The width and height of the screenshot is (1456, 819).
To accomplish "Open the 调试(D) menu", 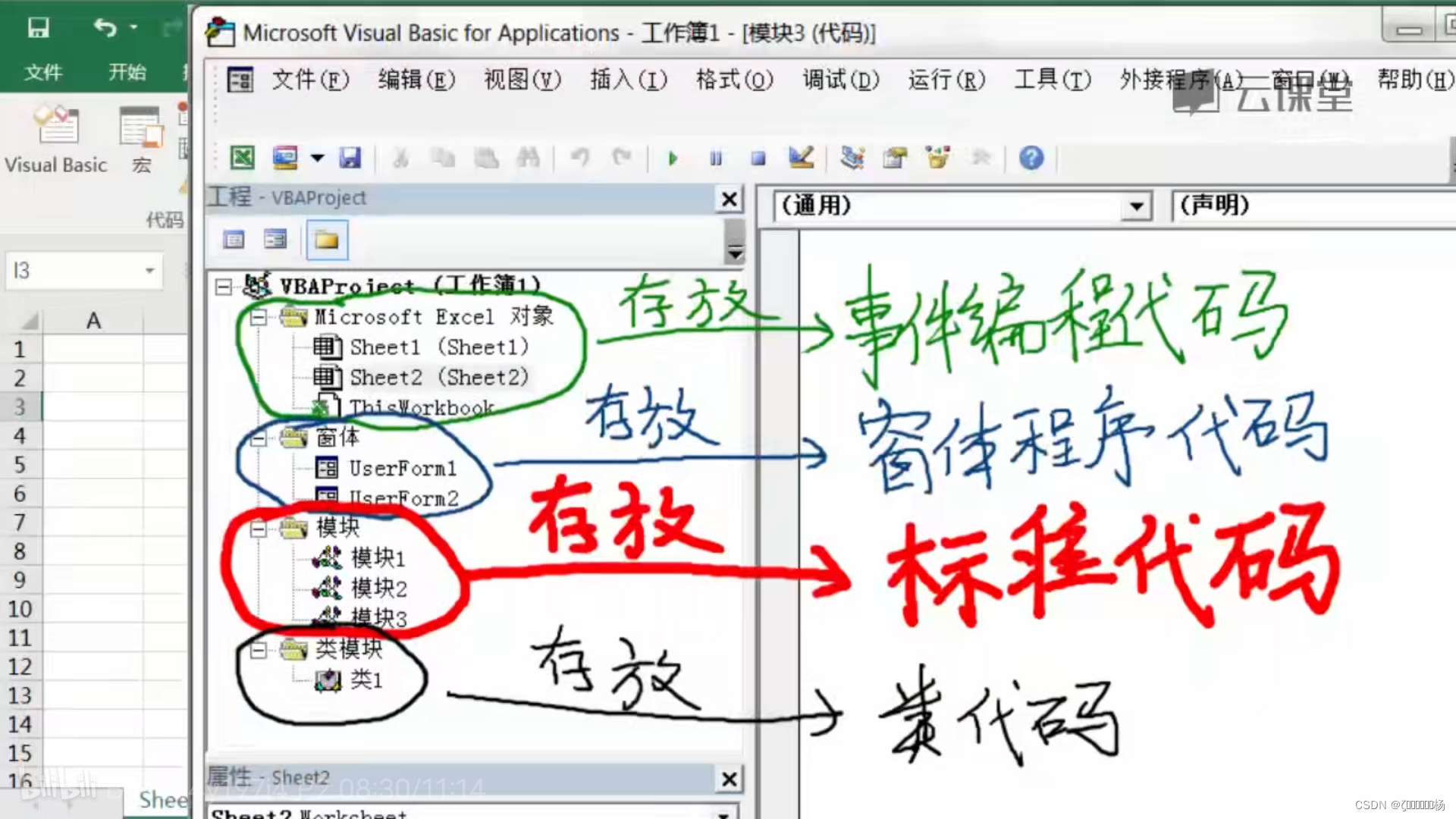I will click(840, 80).
